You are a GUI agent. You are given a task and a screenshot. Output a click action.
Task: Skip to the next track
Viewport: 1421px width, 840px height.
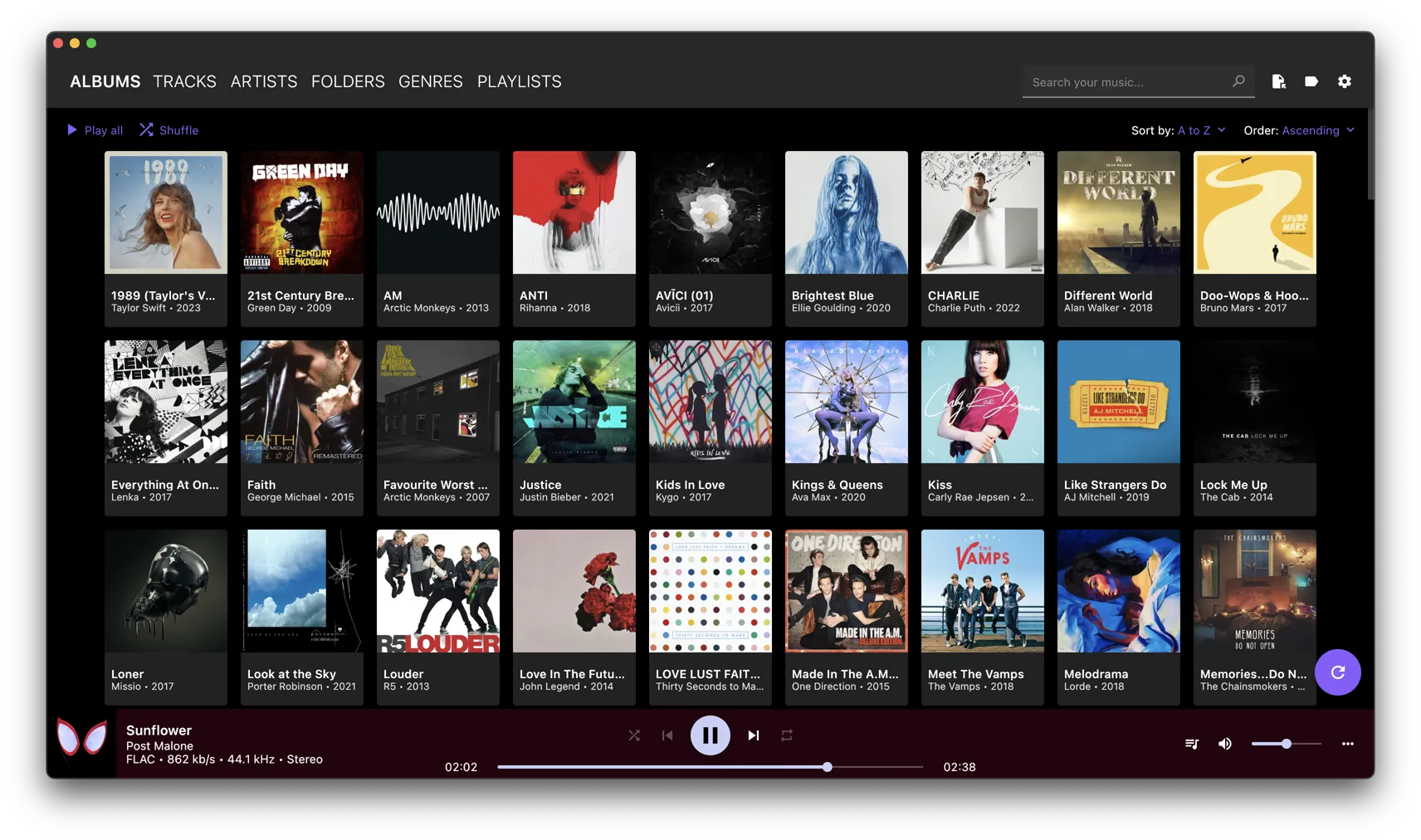753,735
